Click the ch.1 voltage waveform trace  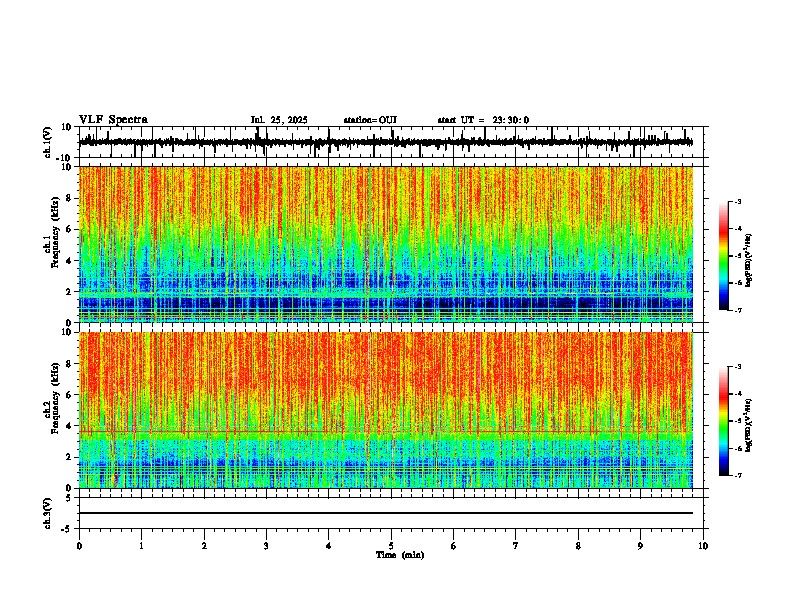tap(385, 142)
